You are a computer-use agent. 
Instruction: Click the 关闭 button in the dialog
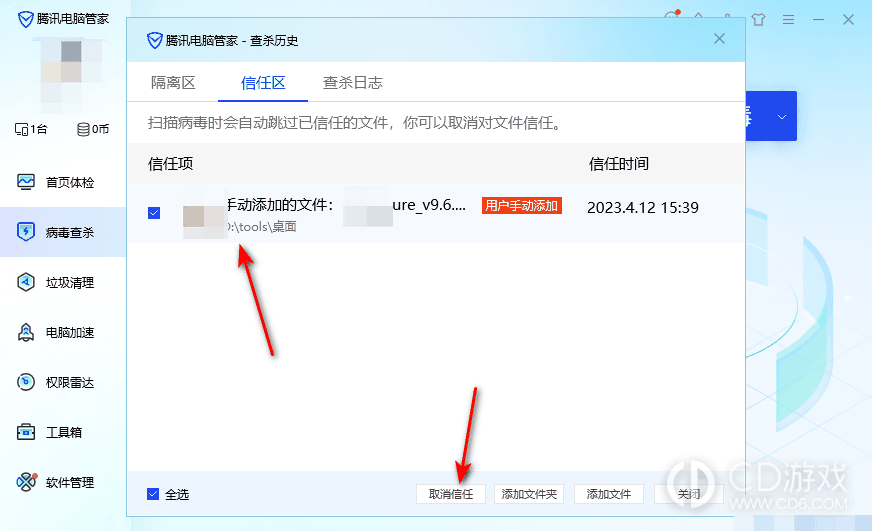pos(688,494)
